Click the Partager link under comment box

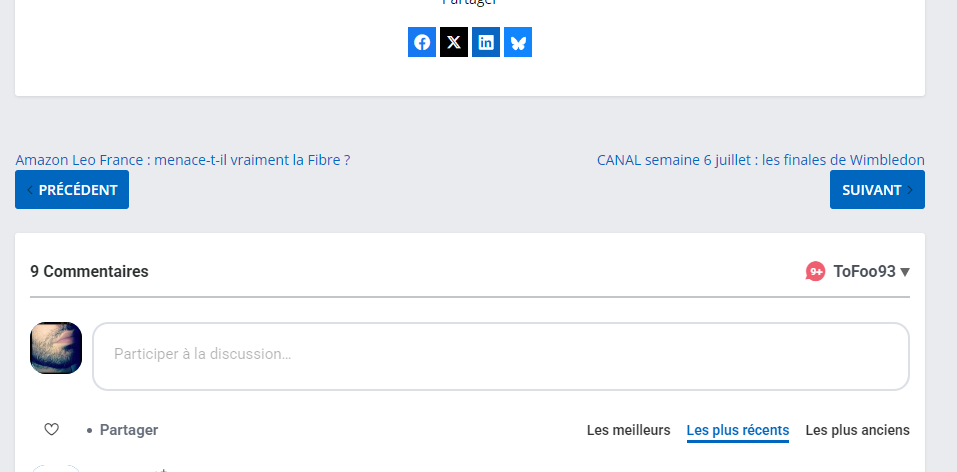(129, 430)
